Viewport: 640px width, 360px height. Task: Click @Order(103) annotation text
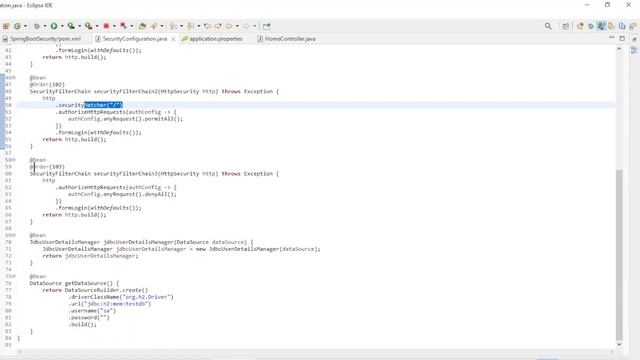(47, 167)
